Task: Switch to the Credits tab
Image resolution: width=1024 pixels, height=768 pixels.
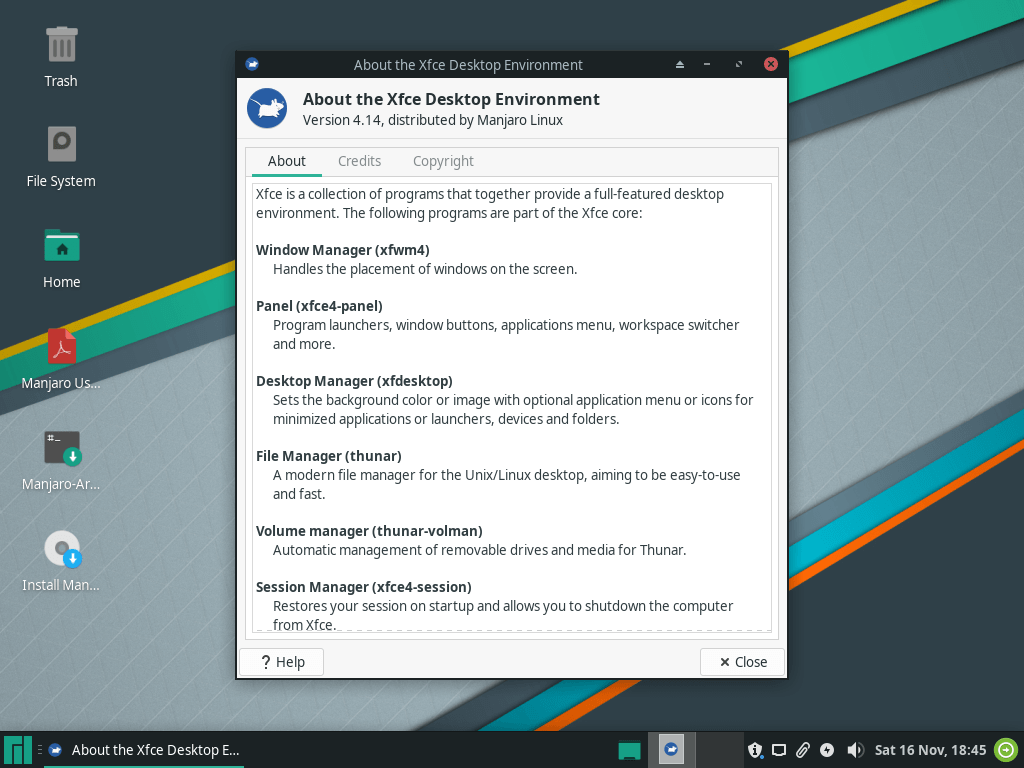Action: tap(359, 161)
